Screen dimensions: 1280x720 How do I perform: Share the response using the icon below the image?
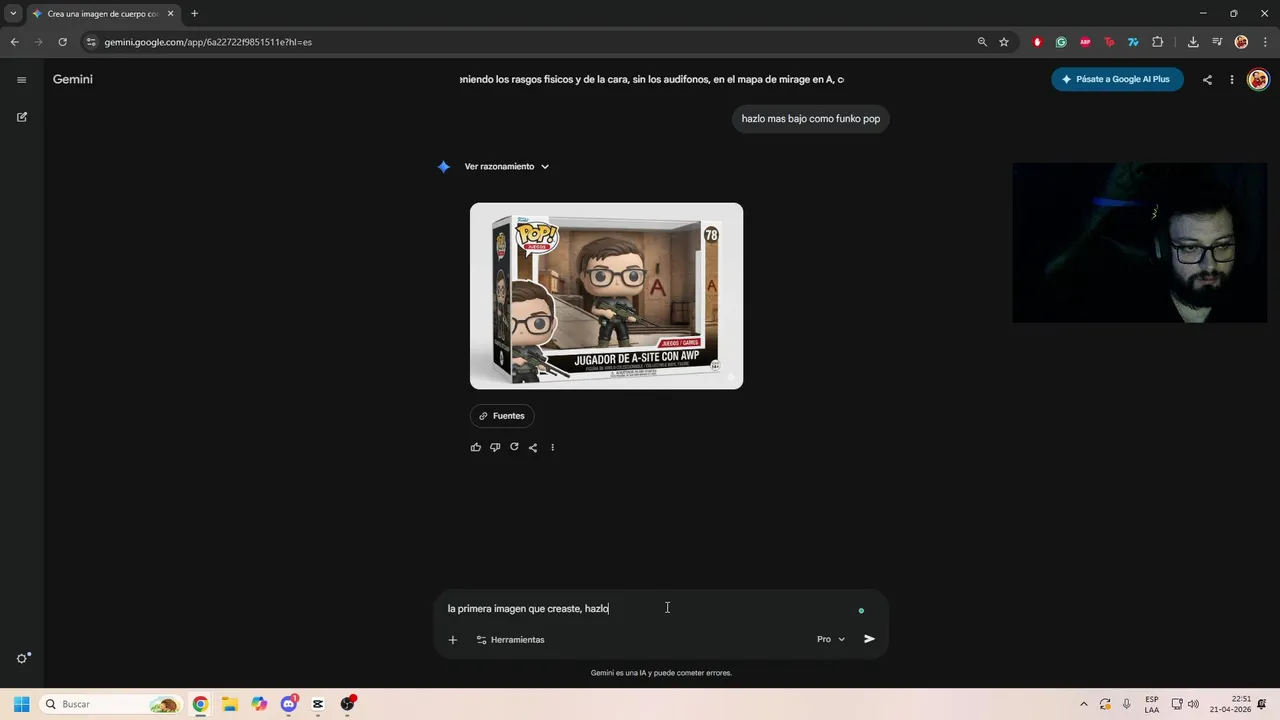533,447
